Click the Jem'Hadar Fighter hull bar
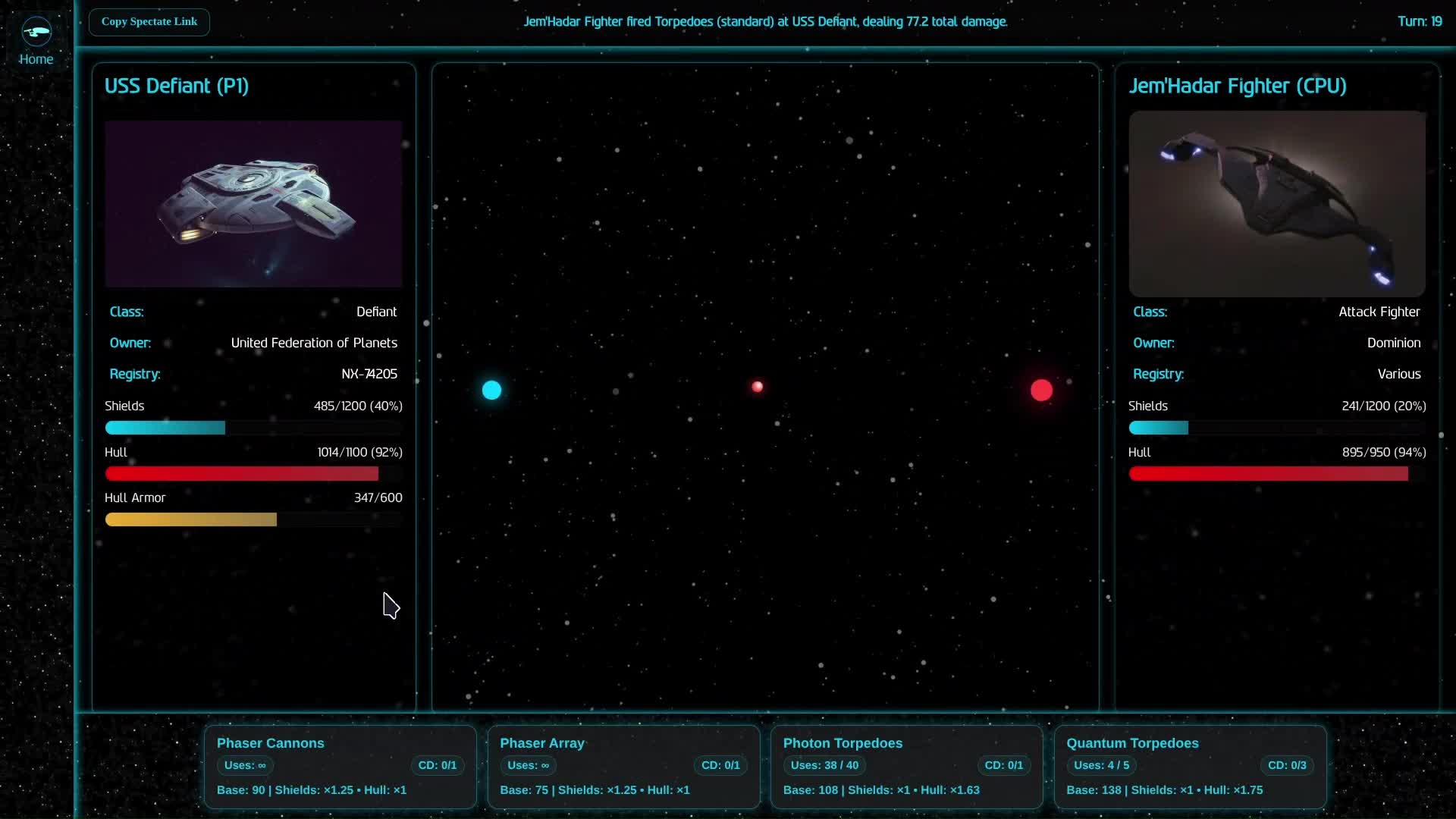Screen dimensions: 1456x819 pos(1277,474)
